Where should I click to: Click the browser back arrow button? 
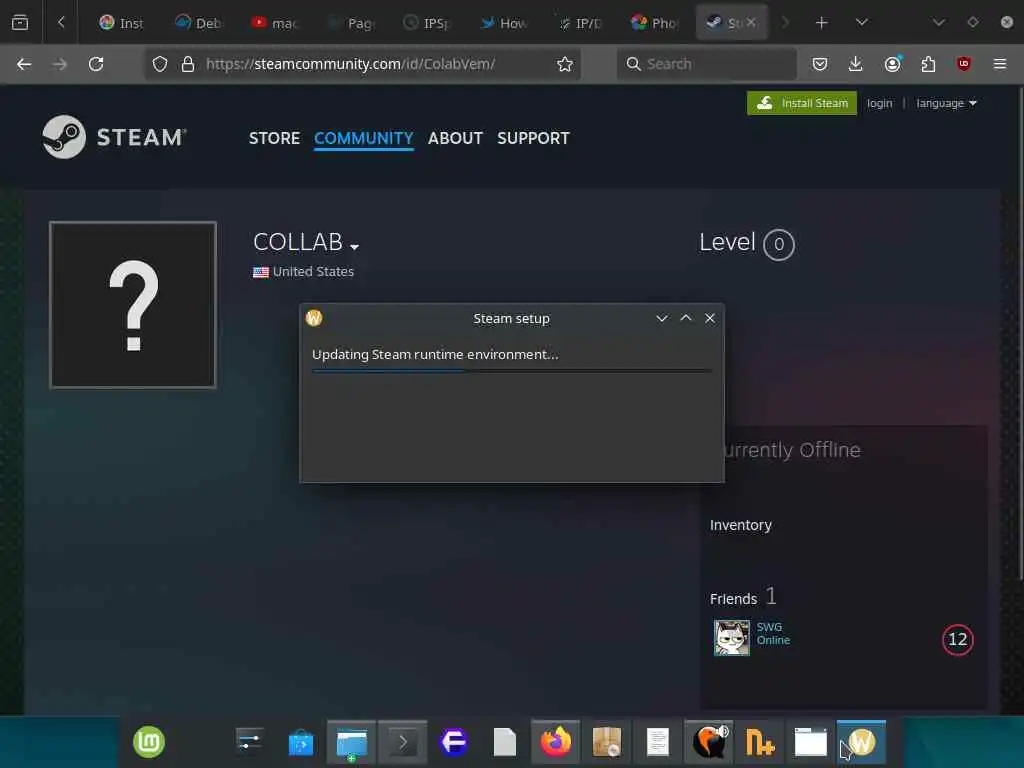pos(24,64)
